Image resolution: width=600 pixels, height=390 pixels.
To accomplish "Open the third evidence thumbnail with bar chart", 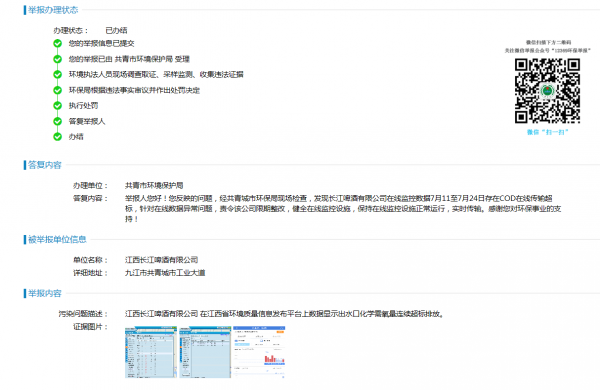I will [259, 352].
